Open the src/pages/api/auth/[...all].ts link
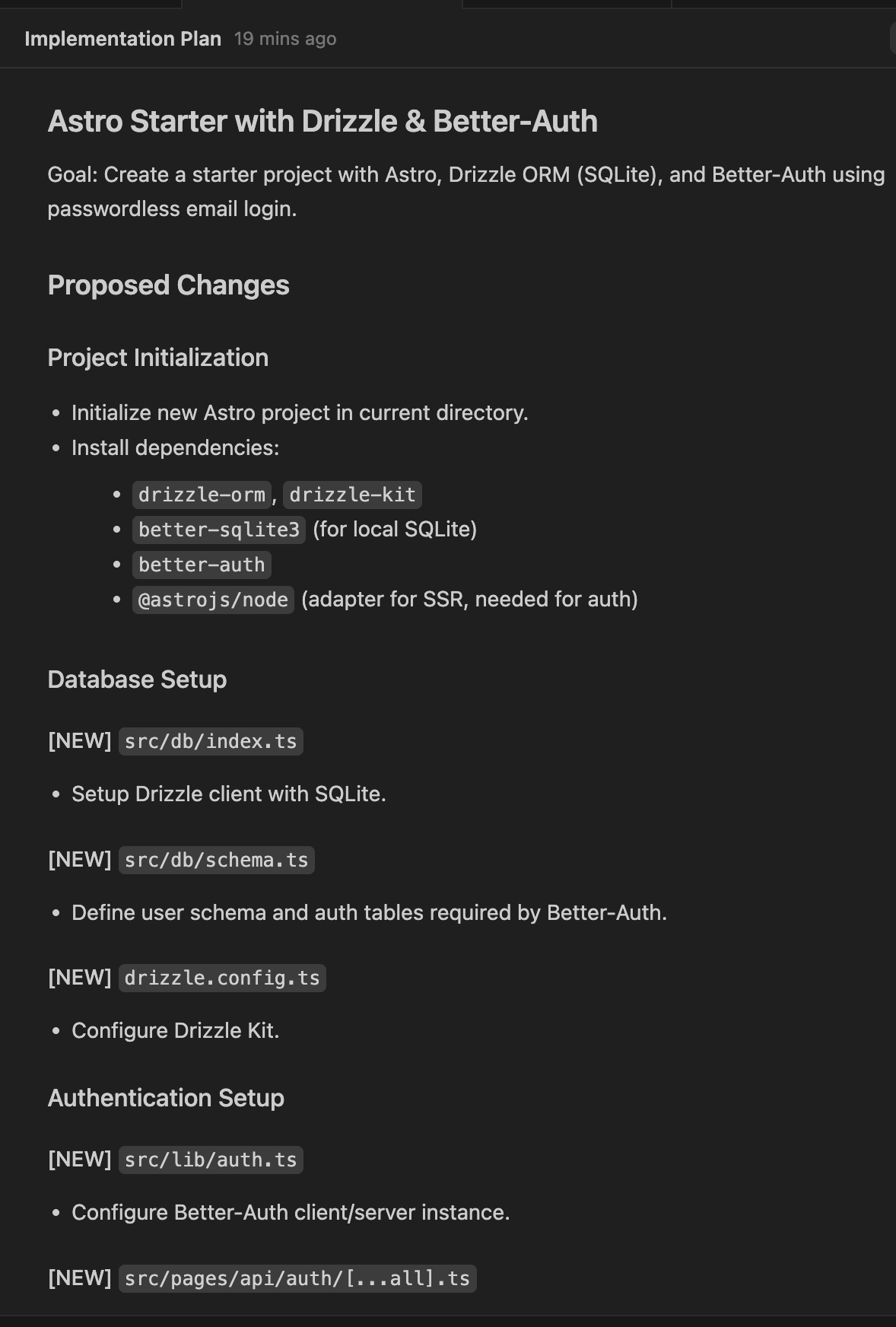Image resolution: width=896 pixels, height=1327 pixels. pyautogui.click(x=298, y=1278)
